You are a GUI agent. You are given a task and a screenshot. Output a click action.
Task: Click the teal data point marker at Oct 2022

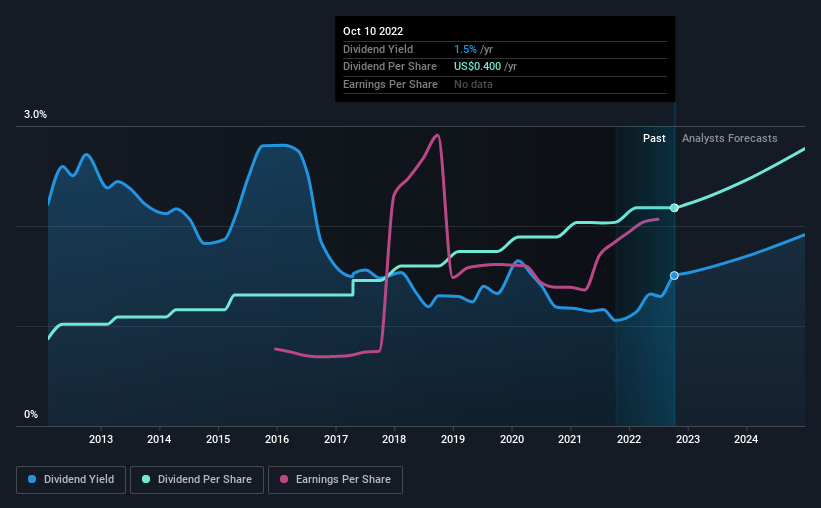point(674,208)
